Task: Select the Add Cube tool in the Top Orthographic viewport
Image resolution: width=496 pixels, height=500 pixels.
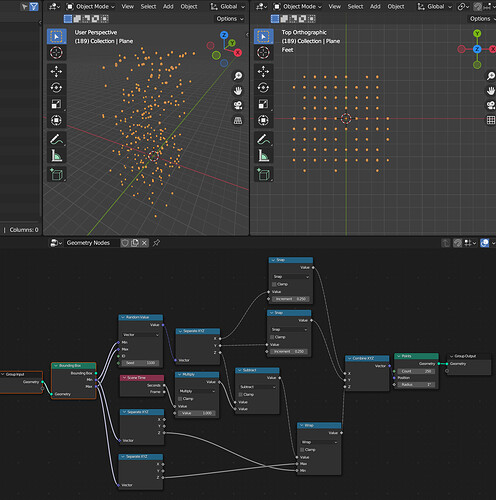Action: tap(263, 174)
